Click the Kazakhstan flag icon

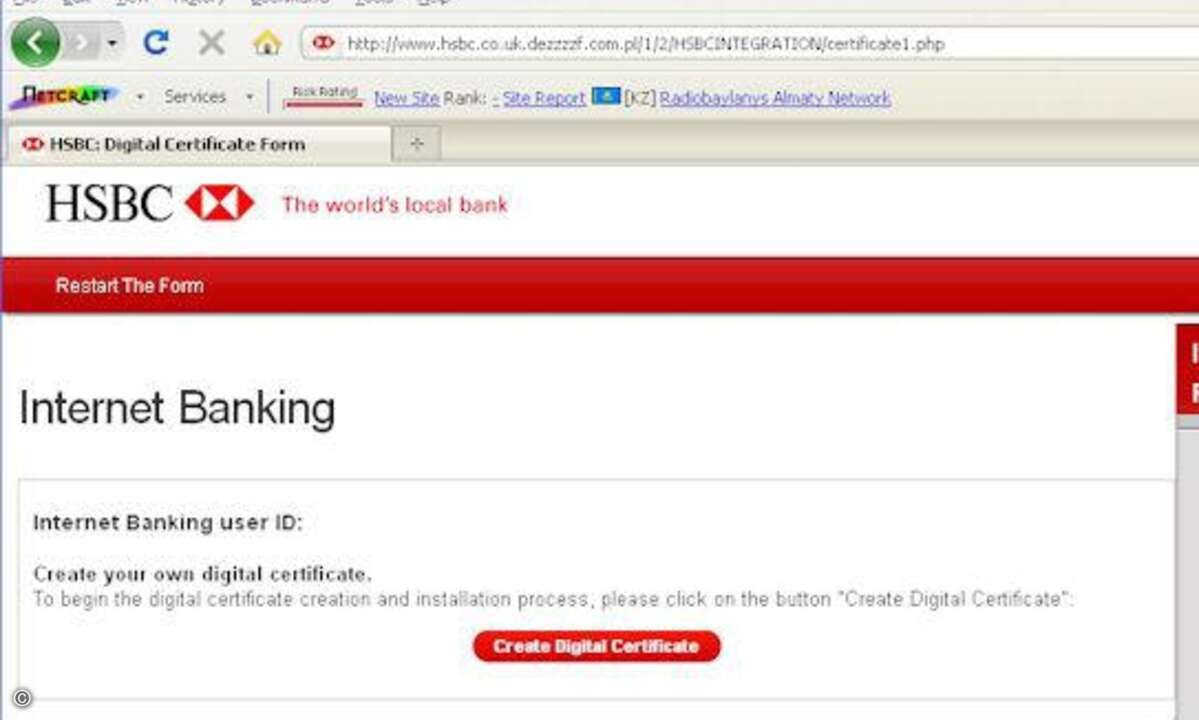(606, 96)
